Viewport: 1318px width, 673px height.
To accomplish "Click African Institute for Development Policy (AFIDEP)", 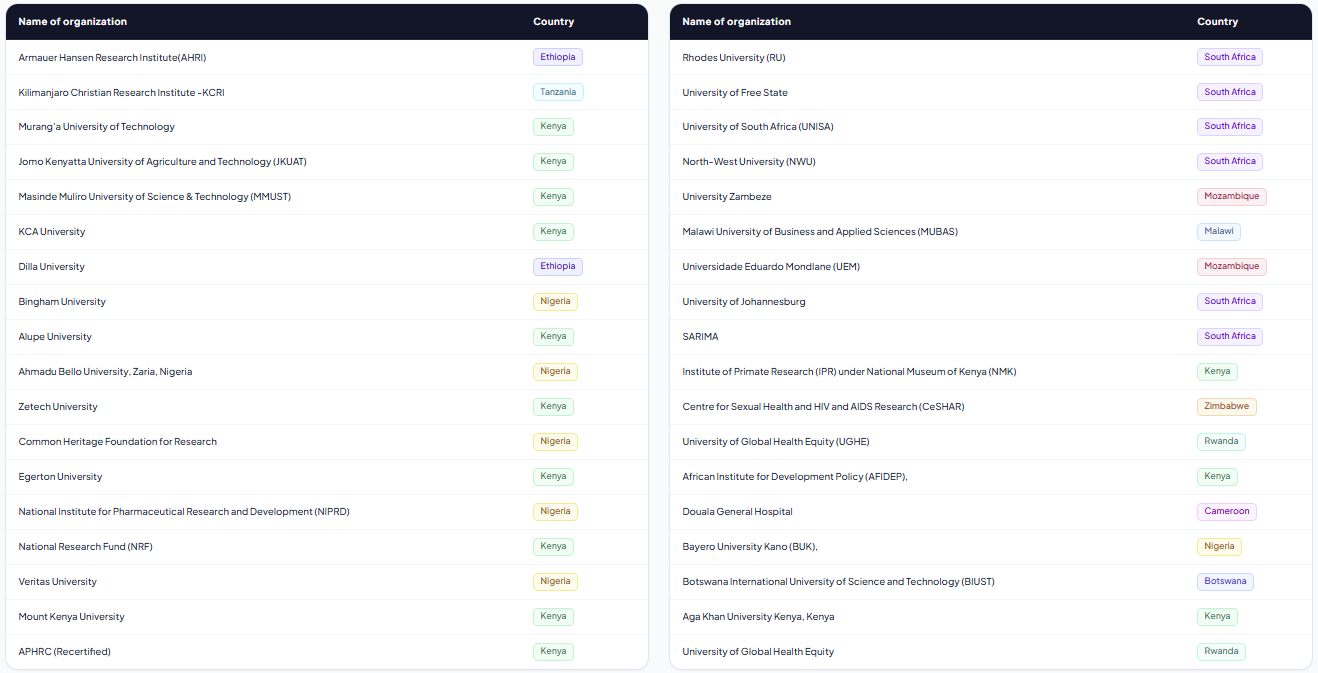I will [795, 477].
